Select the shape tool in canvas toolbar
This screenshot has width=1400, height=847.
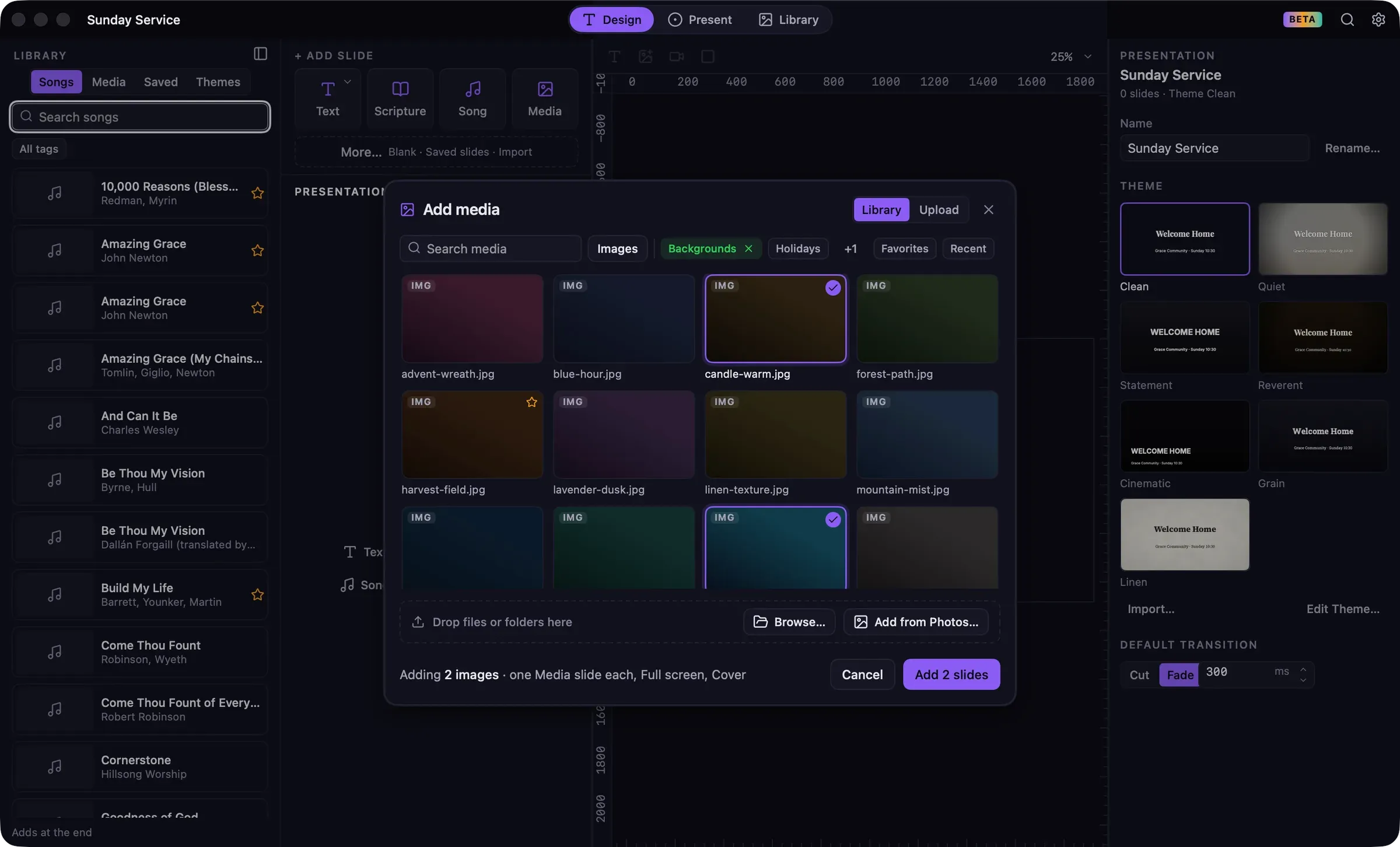[x=708, y=57]
